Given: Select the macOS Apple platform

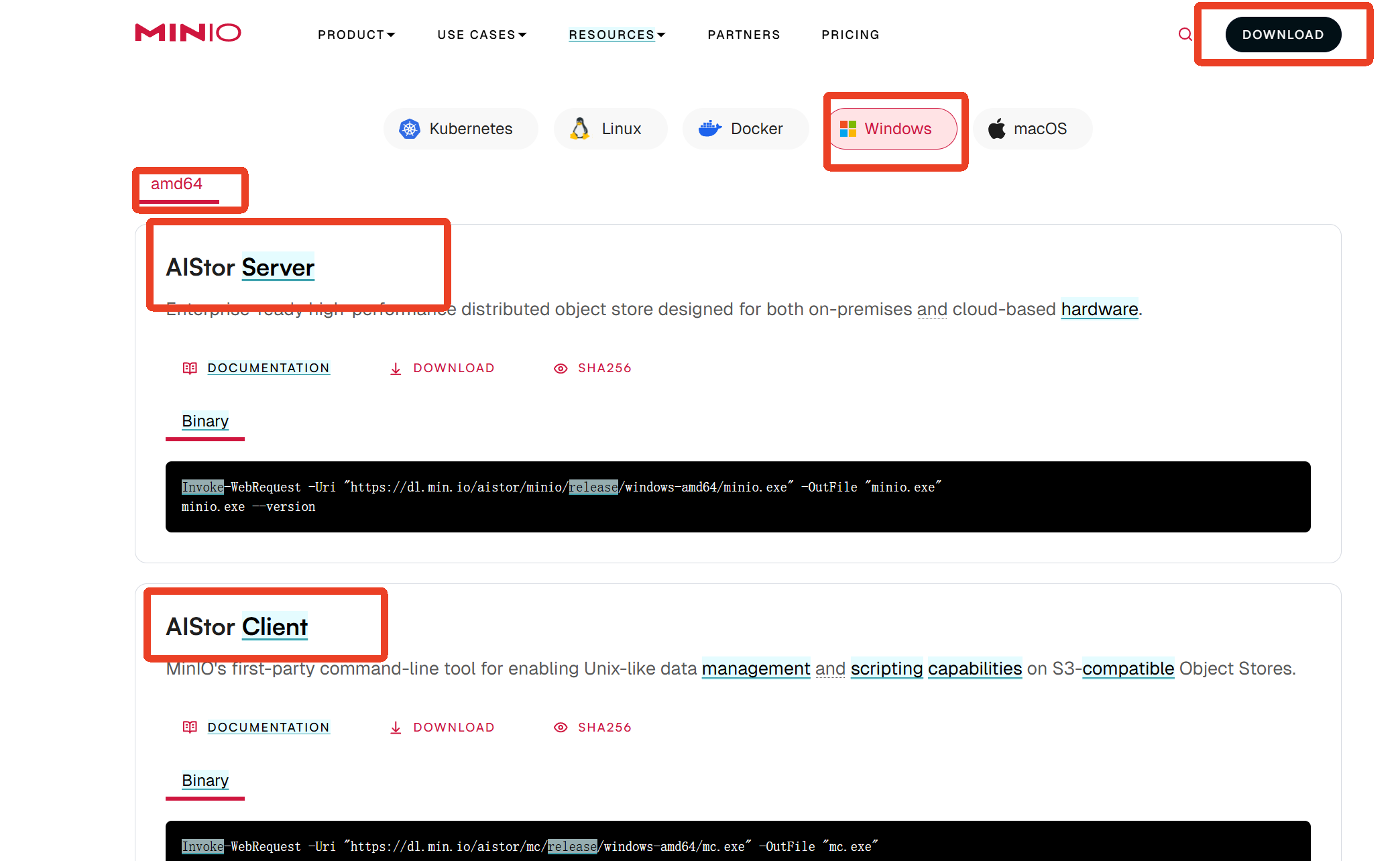Looking at the screenshot, I should [997, 129].
